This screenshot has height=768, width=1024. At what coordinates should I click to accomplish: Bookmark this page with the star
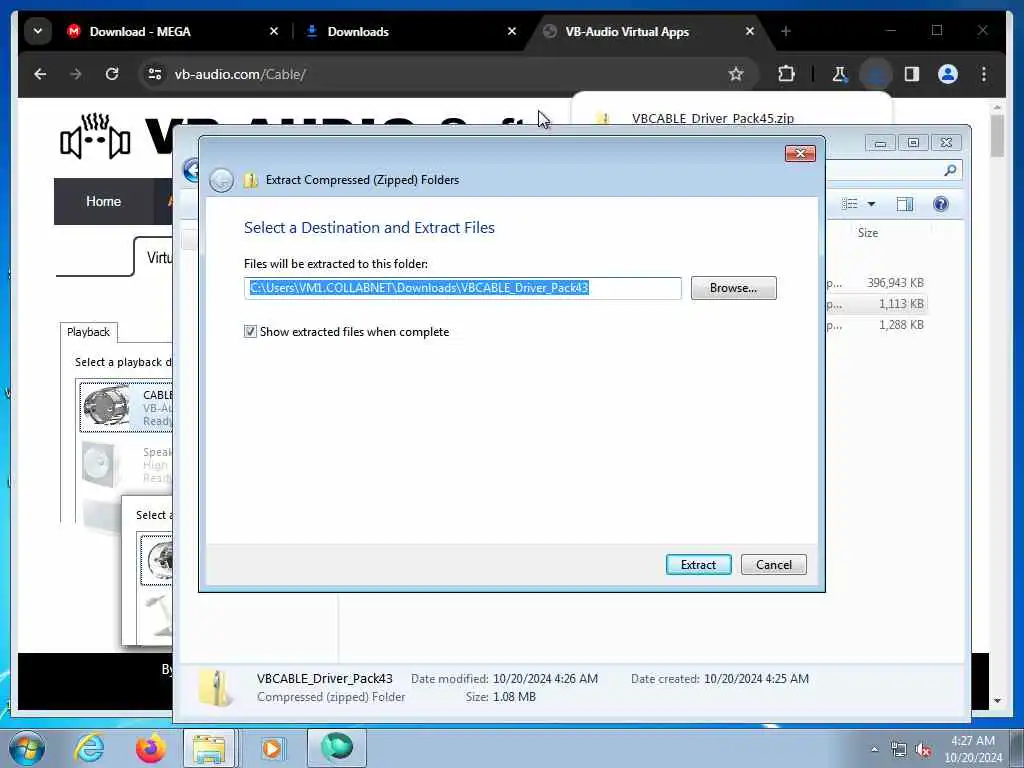pyautogui.click(x=736, y=74)
